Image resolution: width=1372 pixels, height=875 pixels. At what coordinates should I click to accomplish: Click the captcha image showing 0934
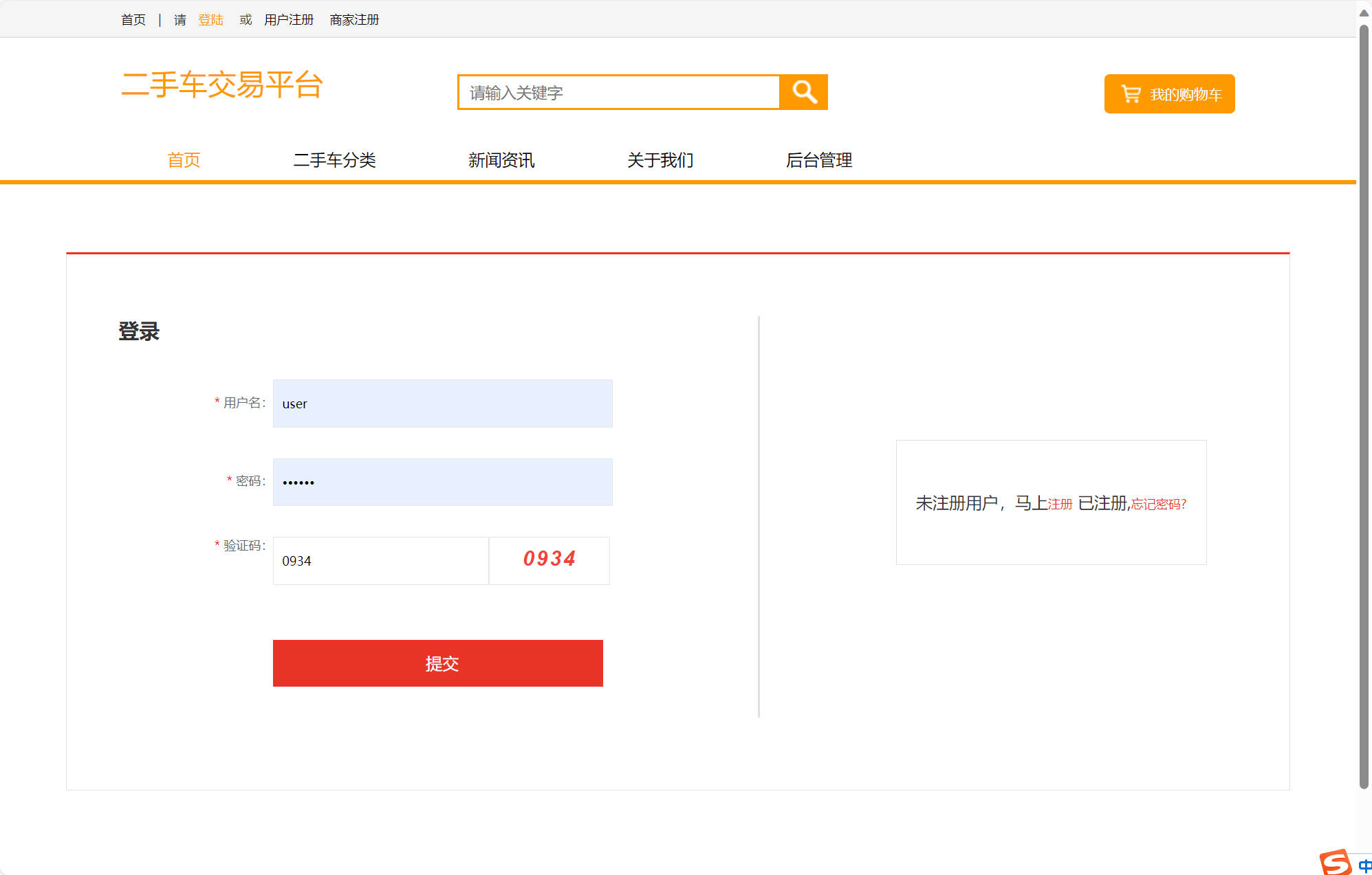(549, 560)
